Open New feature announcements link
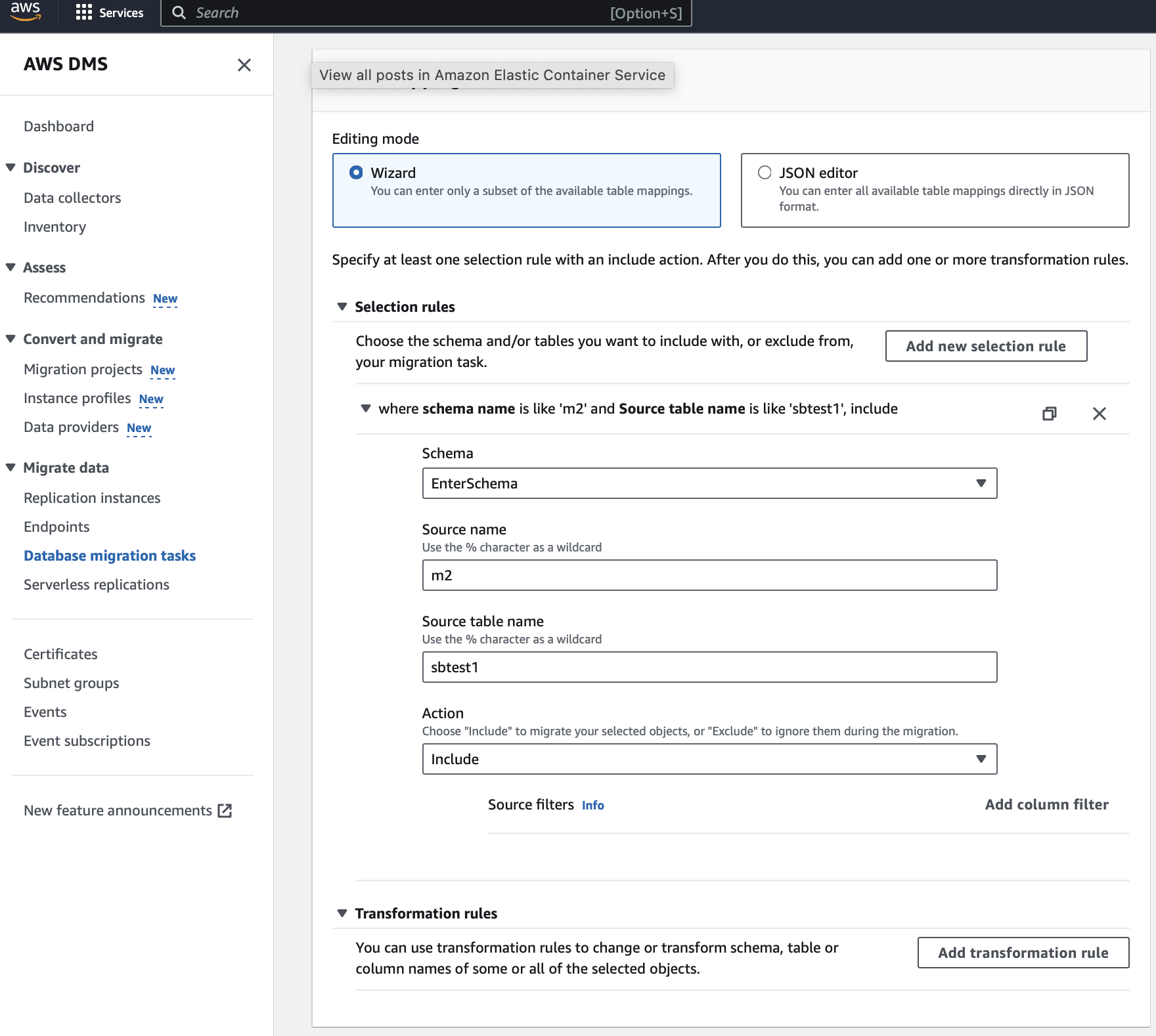 [118, 810]
